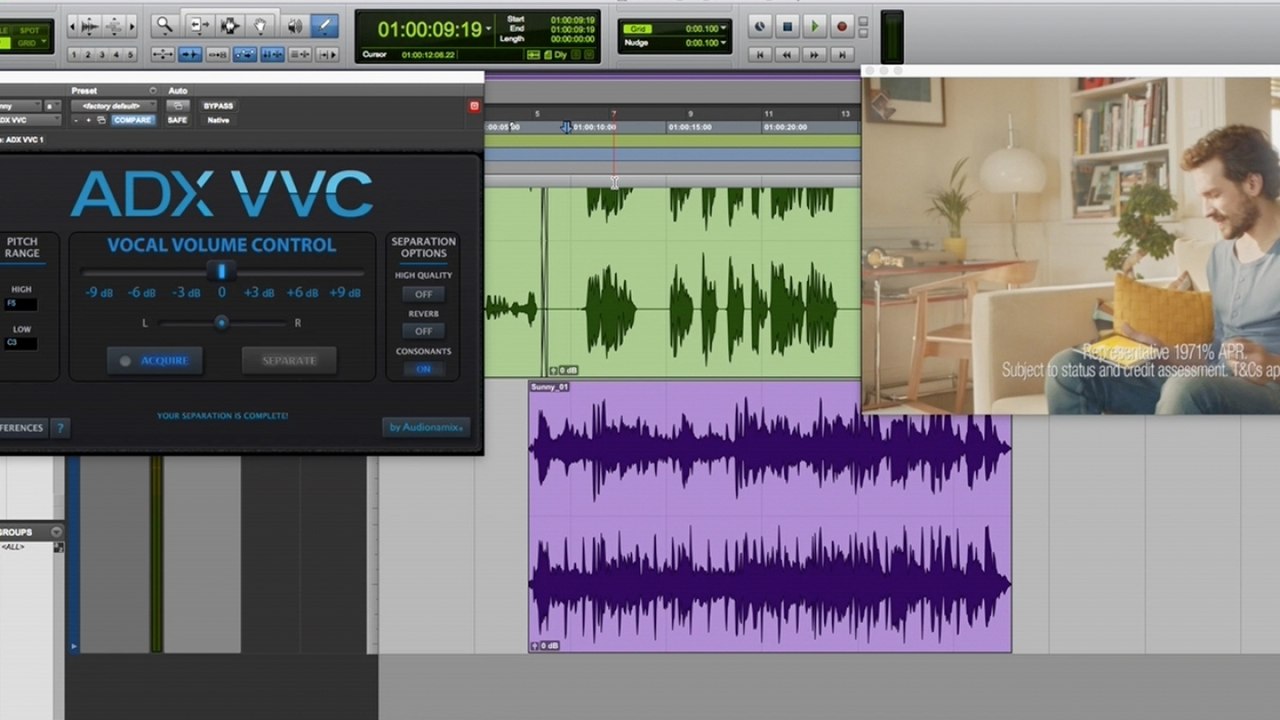1280x720 pixels.
Task: Turn off Consonants separation option
Action: (424, 369)
